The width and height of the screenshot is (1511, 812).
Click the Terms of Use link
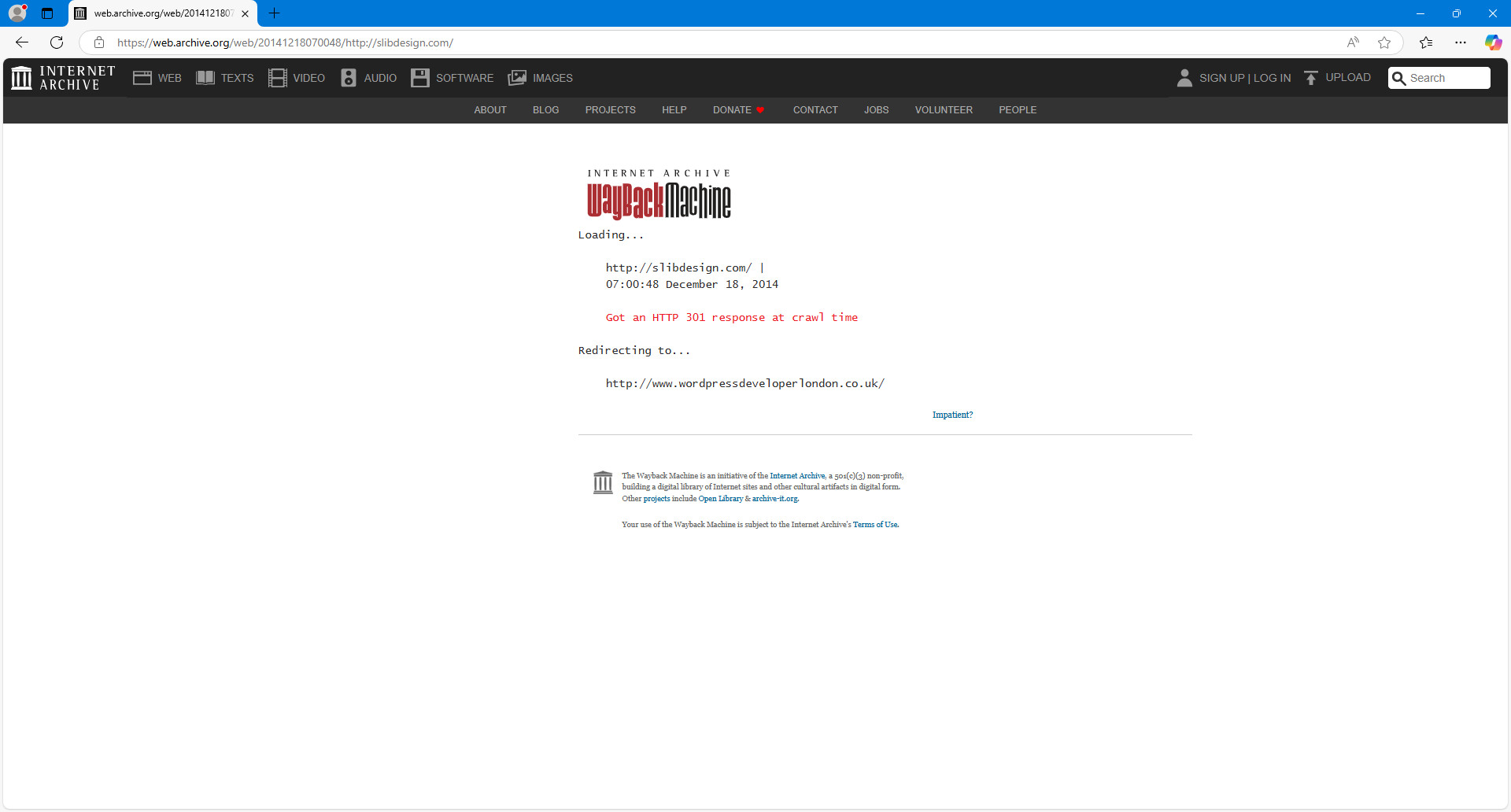point(875,525)
